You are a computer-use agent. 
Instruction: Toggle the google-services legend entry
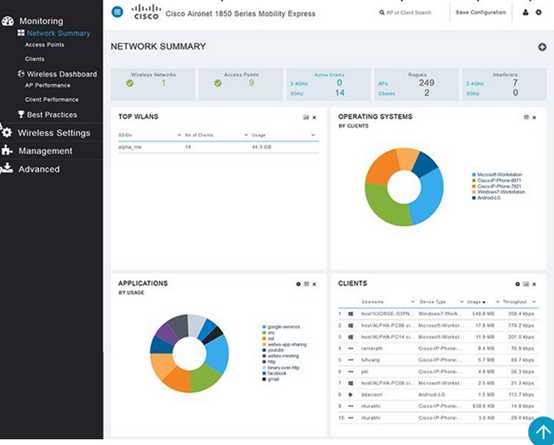tap(281, 327)
